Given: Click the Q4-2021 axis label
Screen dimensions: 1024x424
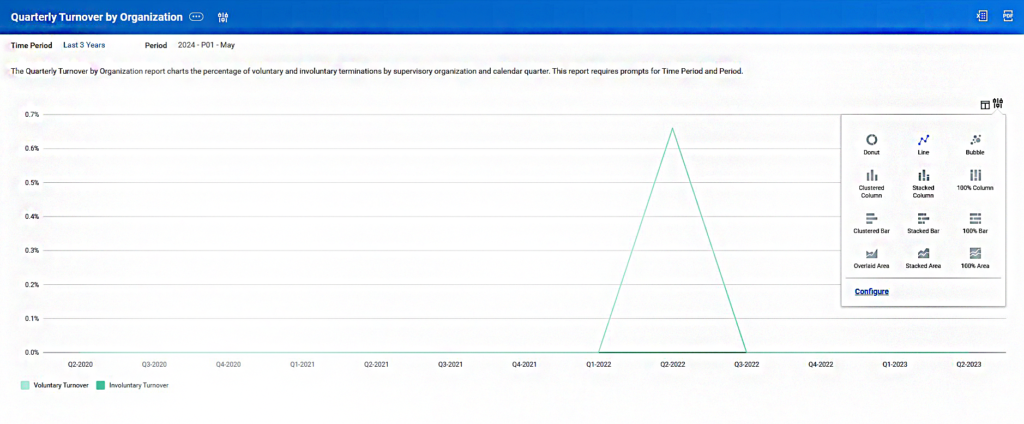Looking at the screenshot, I should [524, 364].
